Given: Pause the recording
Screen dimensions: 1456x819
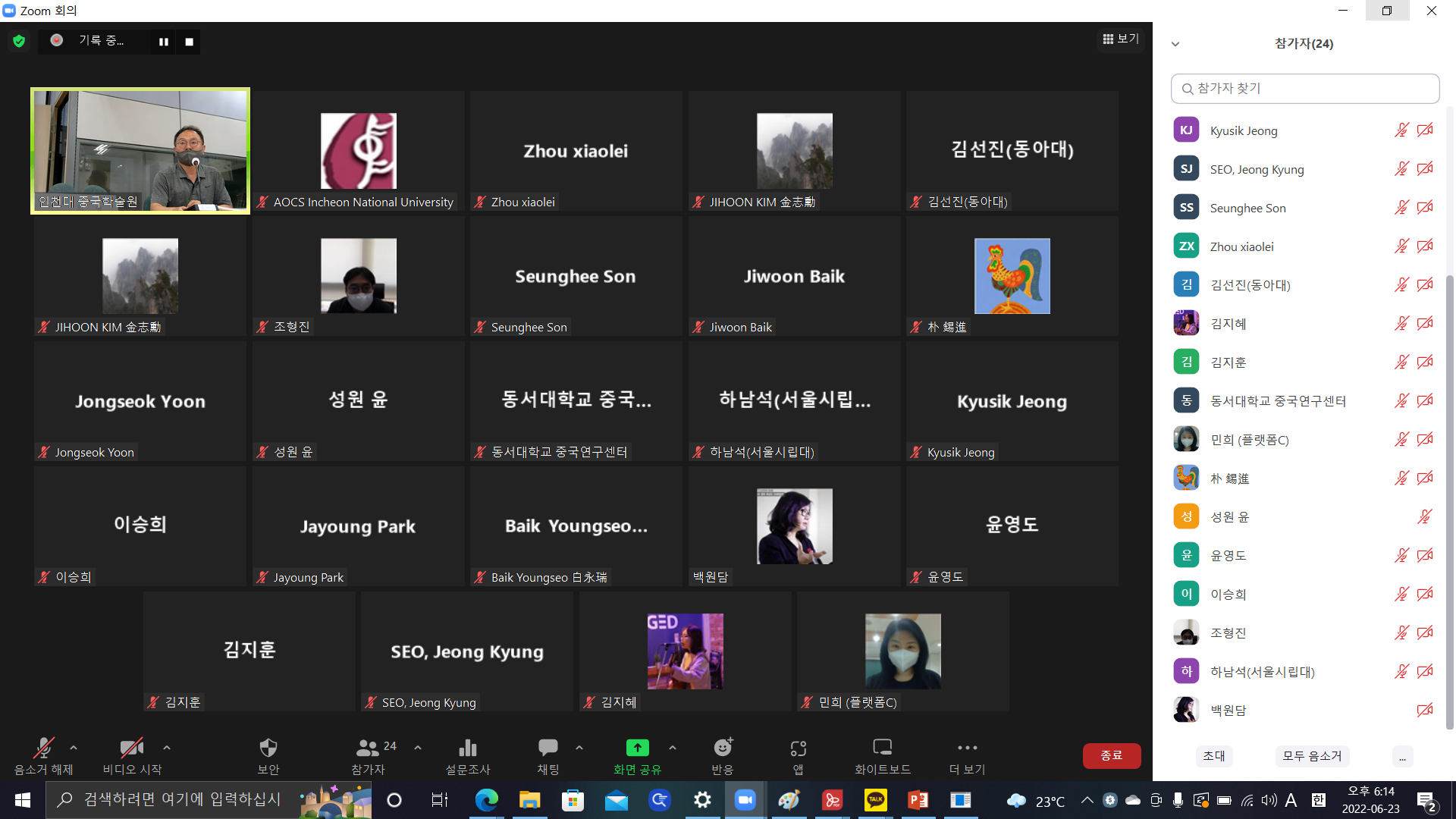Looking at the screenshot, I should (164, 42).
